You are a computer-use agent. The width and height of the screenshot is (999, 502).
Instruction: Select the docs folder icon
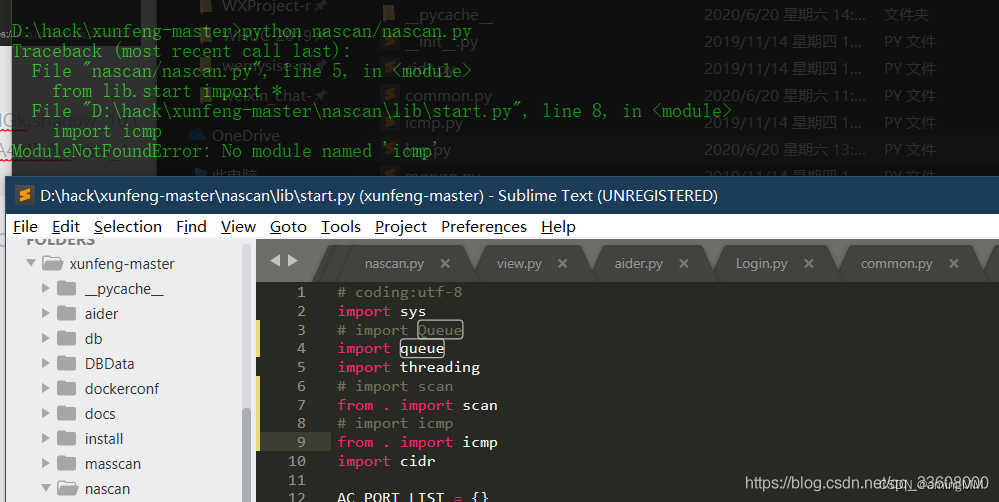tap(66, 413)
